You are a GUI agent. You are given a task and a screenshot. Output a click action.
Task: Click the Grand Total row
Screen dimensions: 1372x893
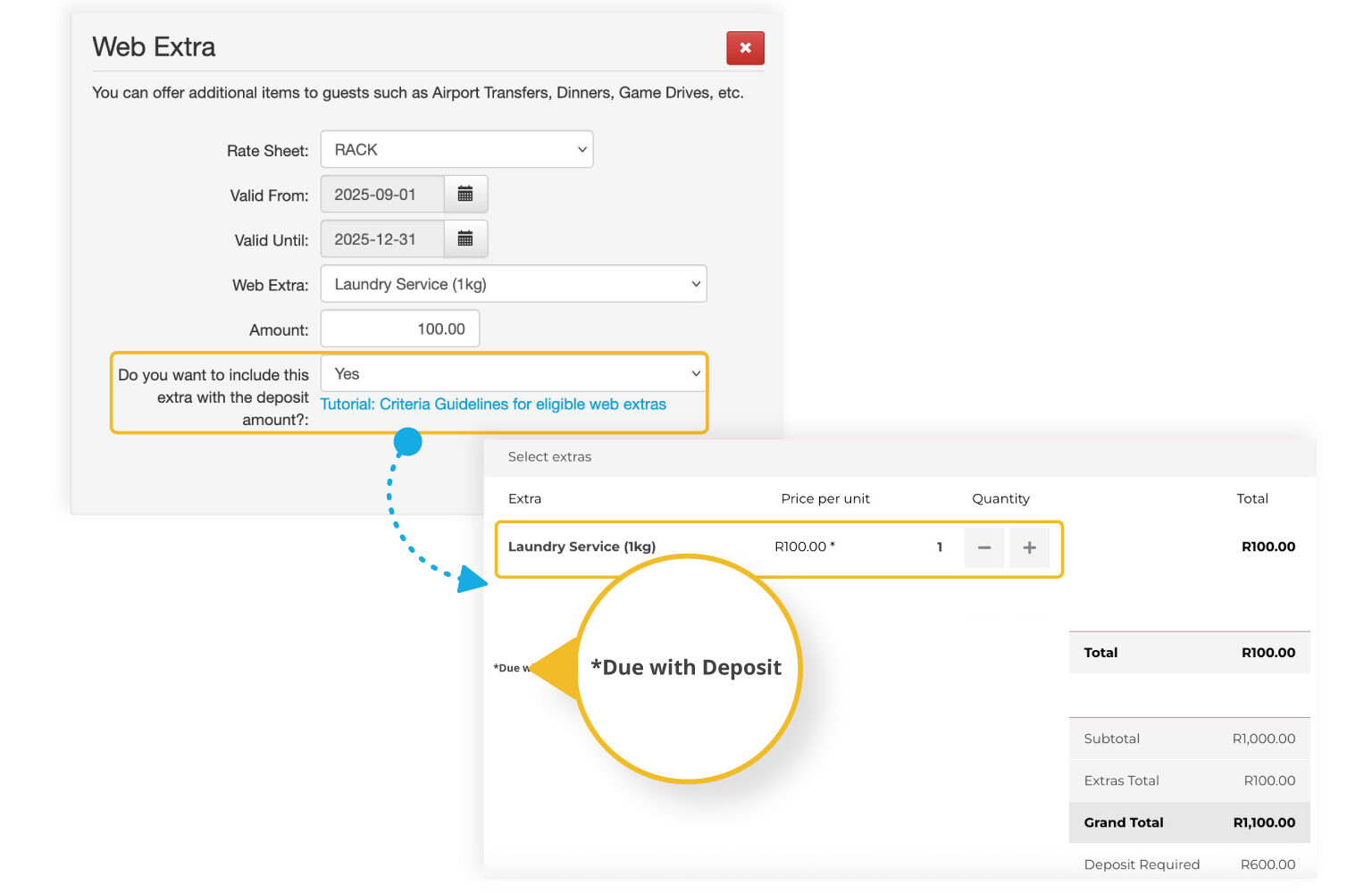click(1188, 822)
